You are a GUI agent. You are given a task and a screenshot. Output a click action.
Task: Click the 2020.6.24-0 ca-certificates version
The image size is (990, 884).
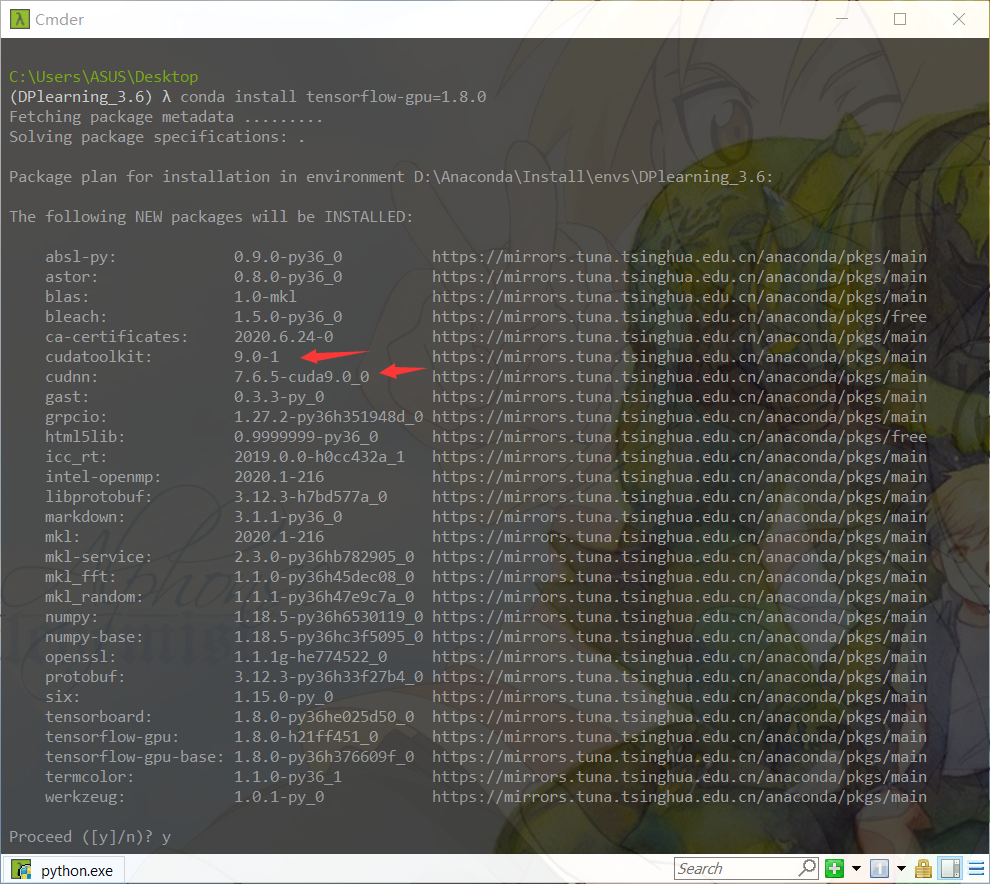[x=283, y=337]
